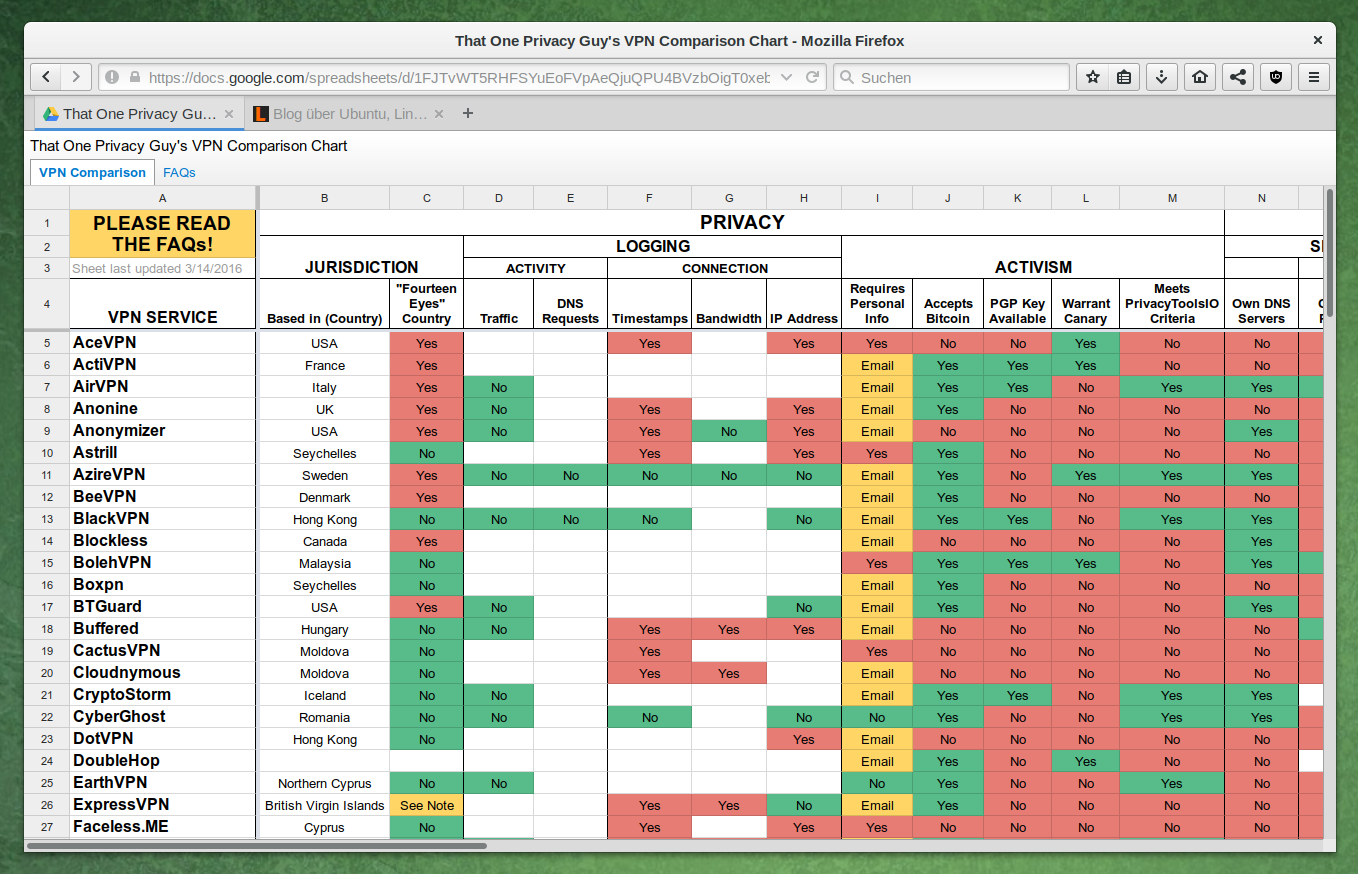Click the browser back button
This screenshot has width=1358, height=874.
pos(46,77)
